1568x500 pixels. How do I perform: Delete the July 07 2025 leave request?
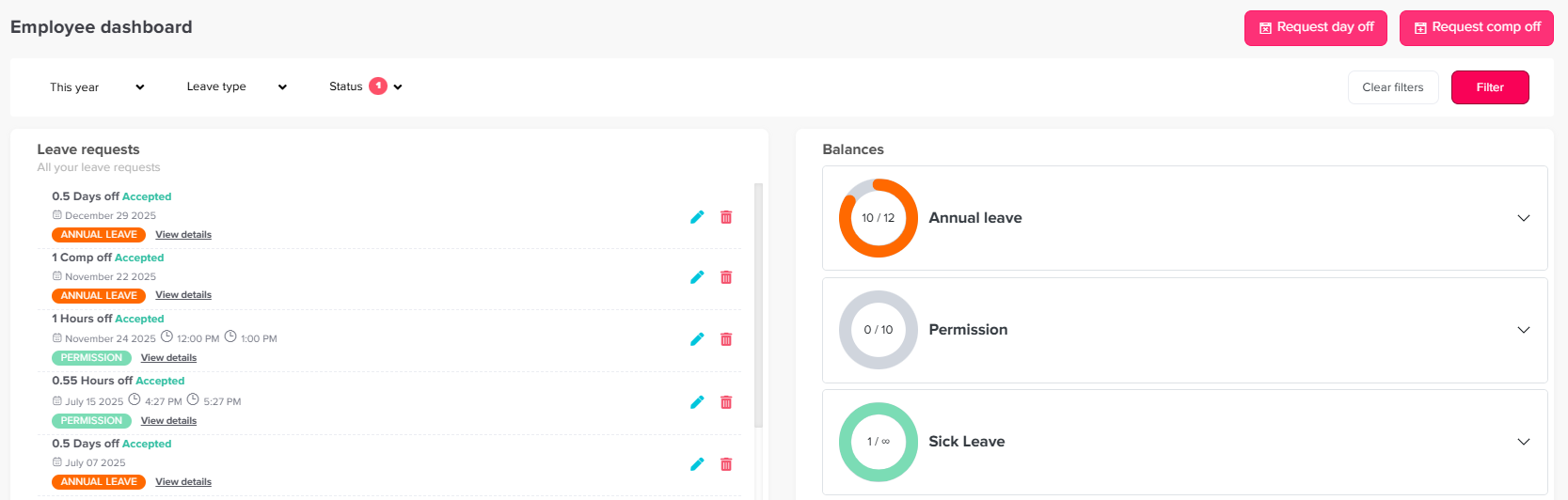pos(726,464)
